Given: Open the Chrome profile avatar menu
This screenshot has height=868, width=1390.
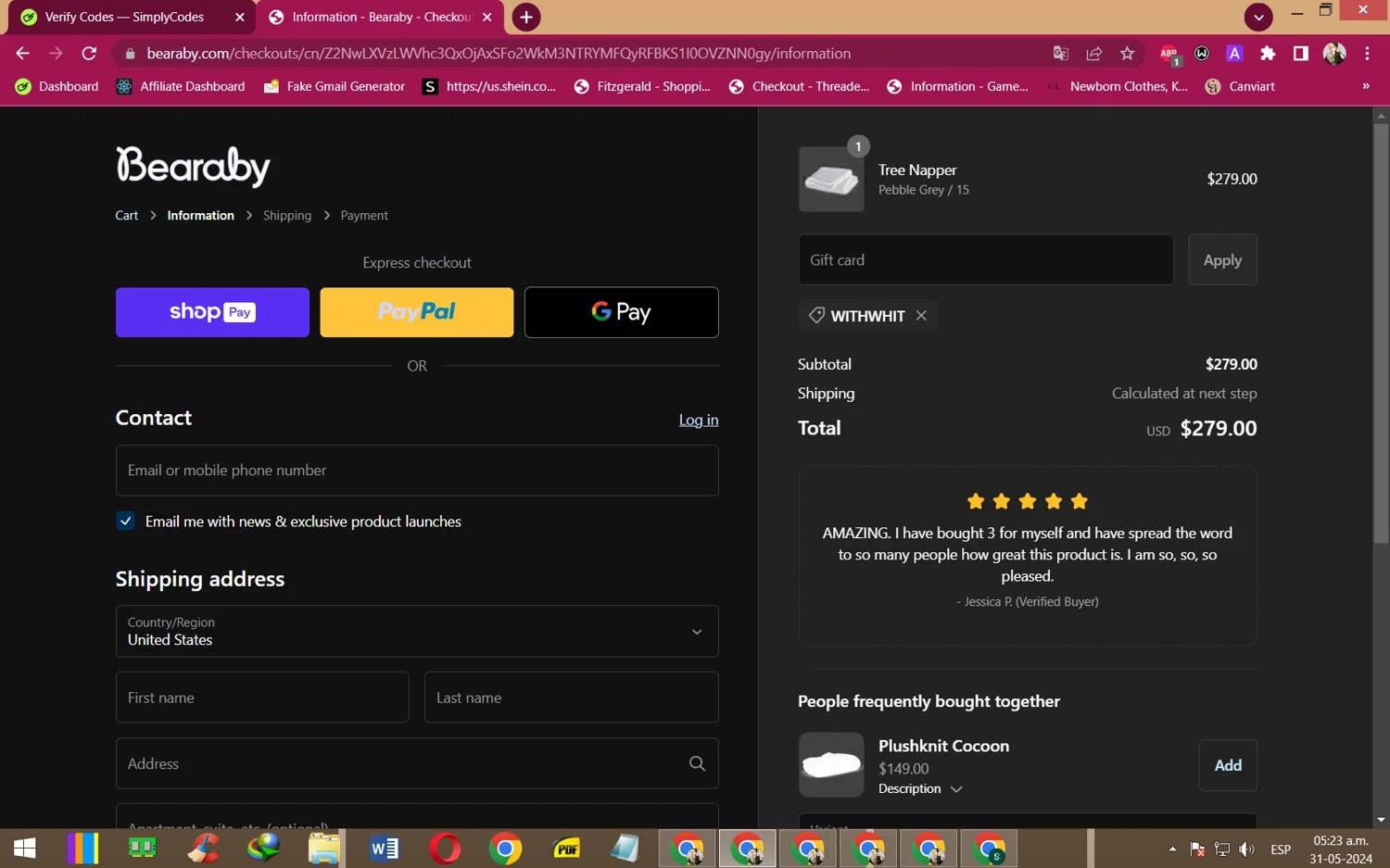Looking at the screenshot, I should tap(1334, 54).
